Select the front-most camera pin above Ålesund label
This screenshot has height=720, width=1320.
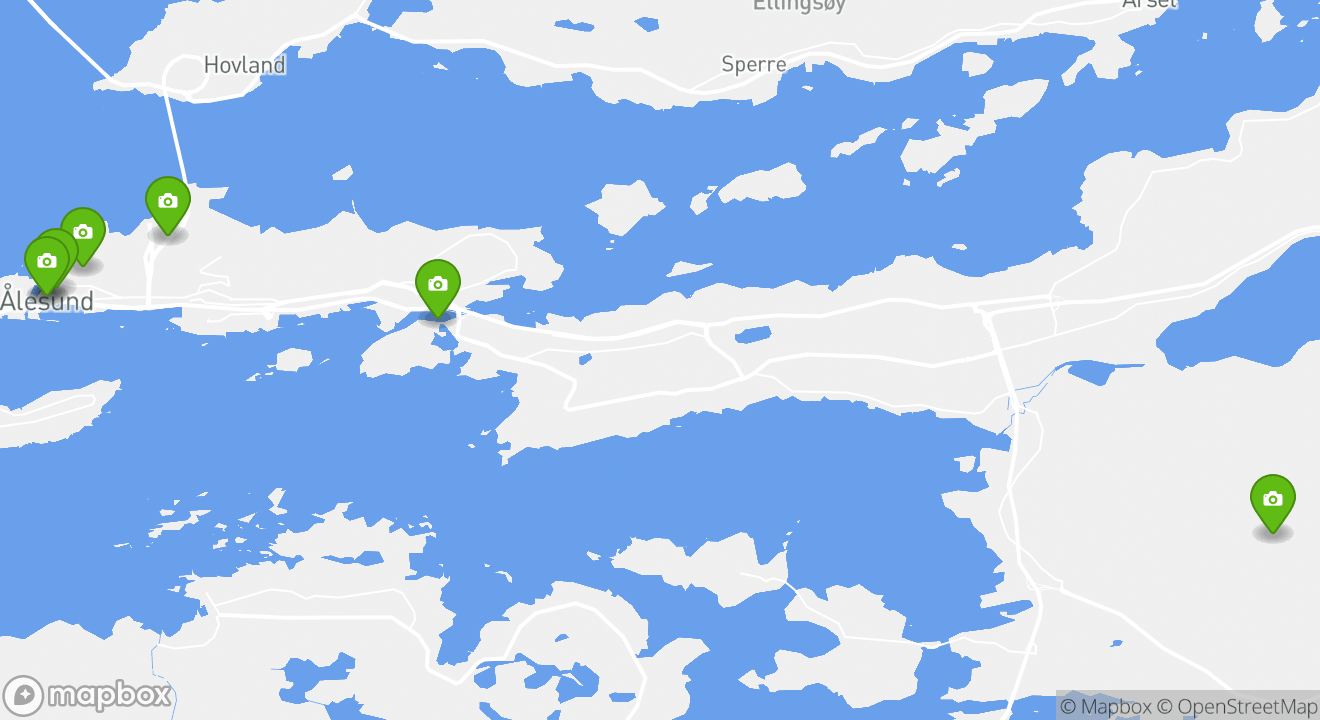pyautogui.click(x=46, y=264)
